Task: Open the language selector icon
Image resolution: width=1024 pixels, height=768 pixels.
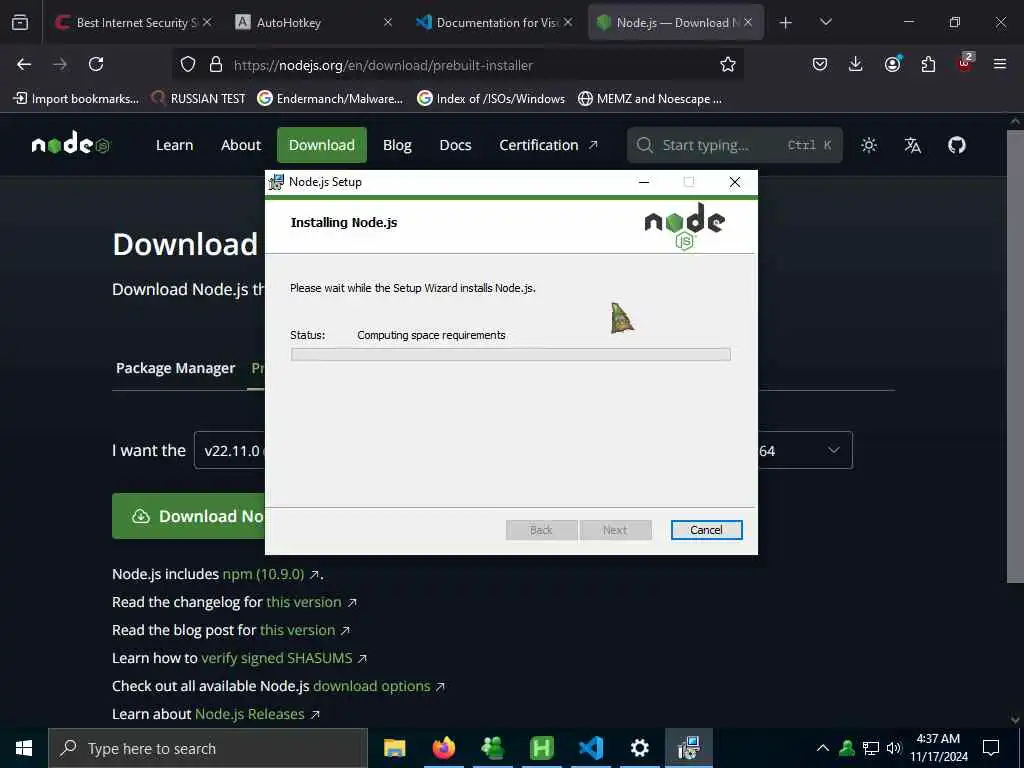Action: [912, 145]
